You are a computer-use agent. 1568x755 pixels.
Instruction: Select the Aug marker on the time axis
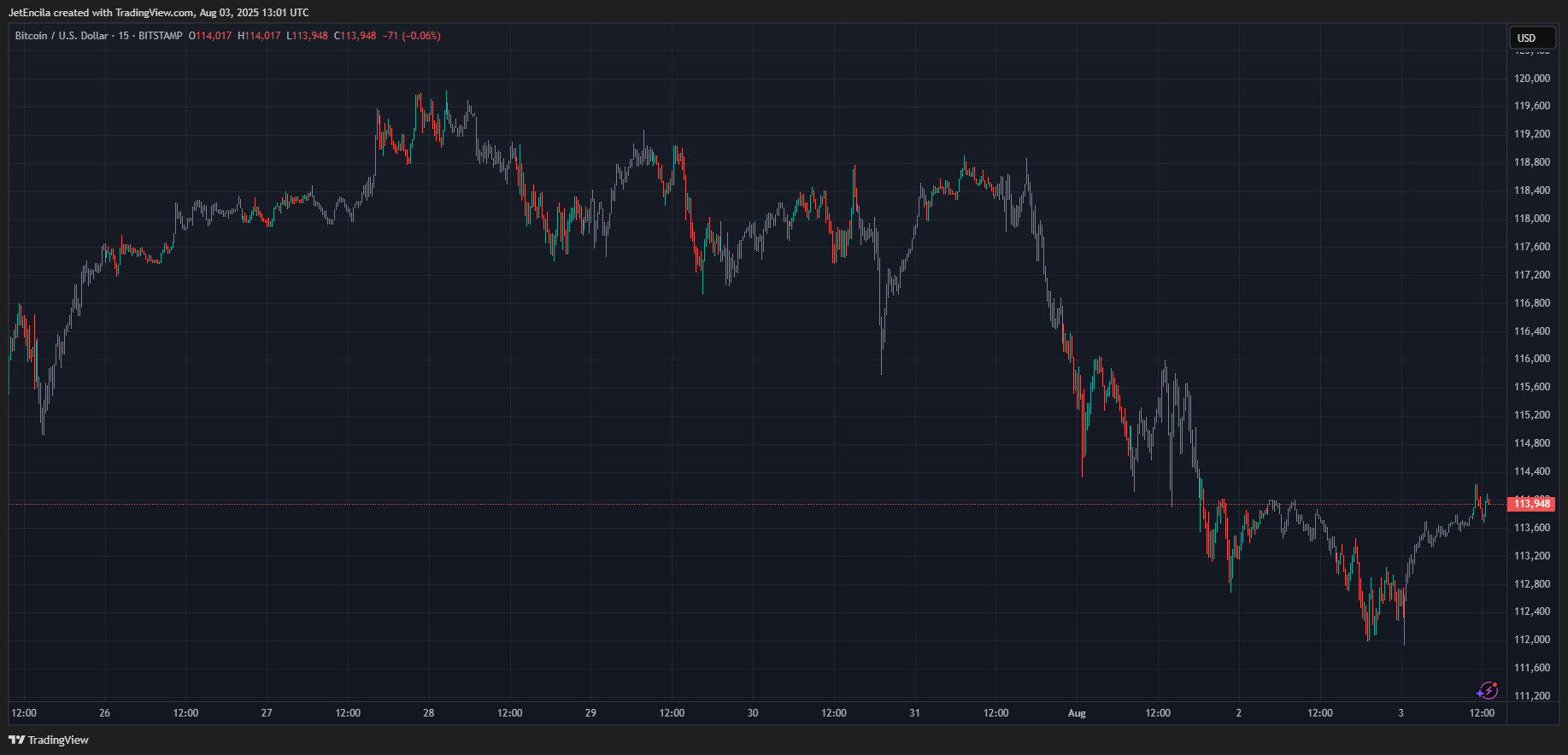click(x=1077, y=713)
